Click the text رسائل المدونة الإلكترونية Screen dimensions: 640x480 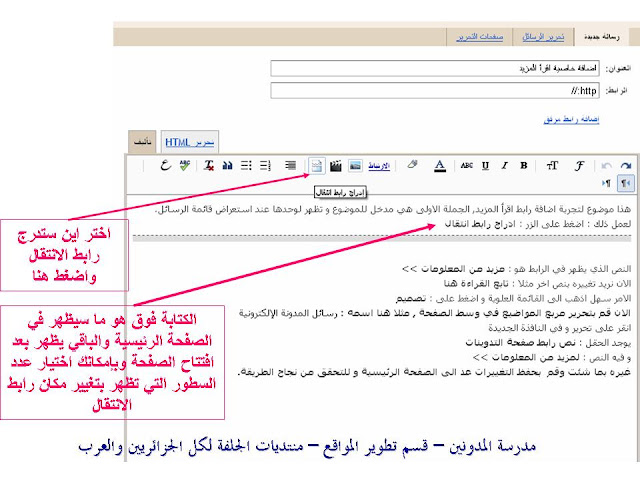(x=288, y=313)
